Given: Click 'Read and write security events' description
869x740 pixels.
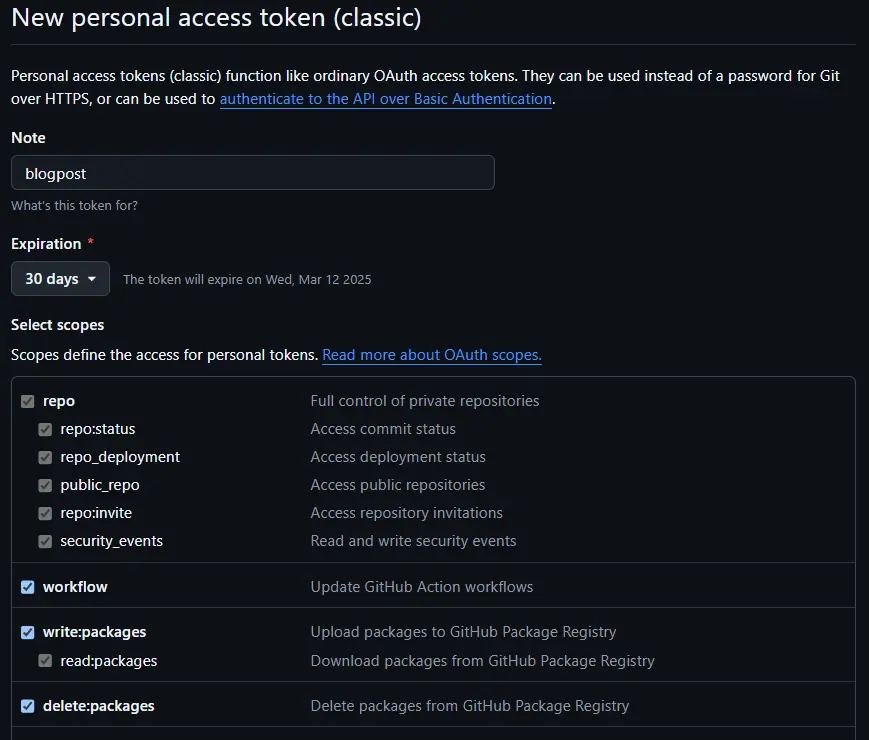Looking at the screenshot, I should [413, 541].
